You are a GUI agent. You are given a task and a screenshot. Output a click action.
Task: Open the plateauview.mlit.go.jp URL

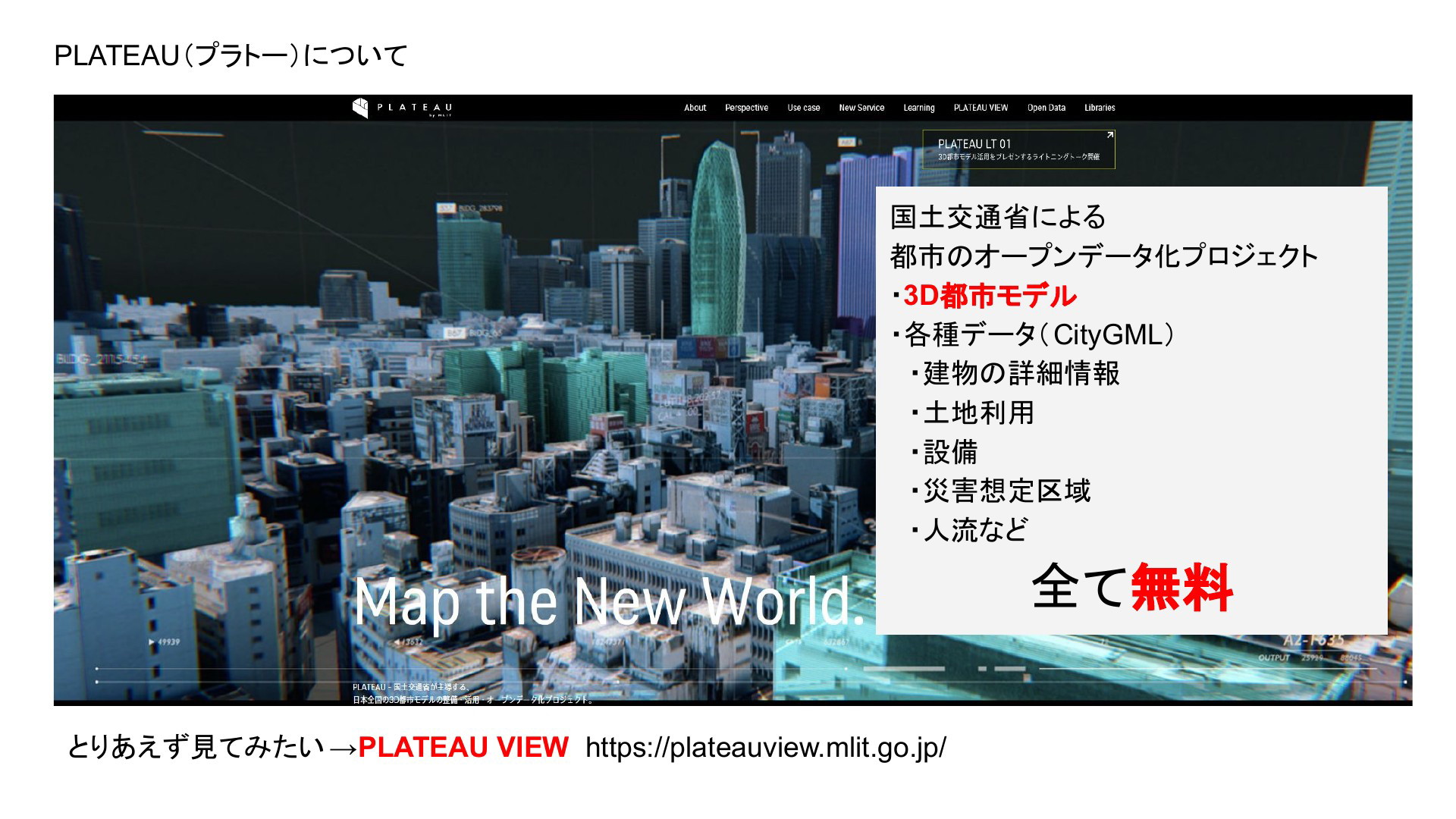click(766, 748)
